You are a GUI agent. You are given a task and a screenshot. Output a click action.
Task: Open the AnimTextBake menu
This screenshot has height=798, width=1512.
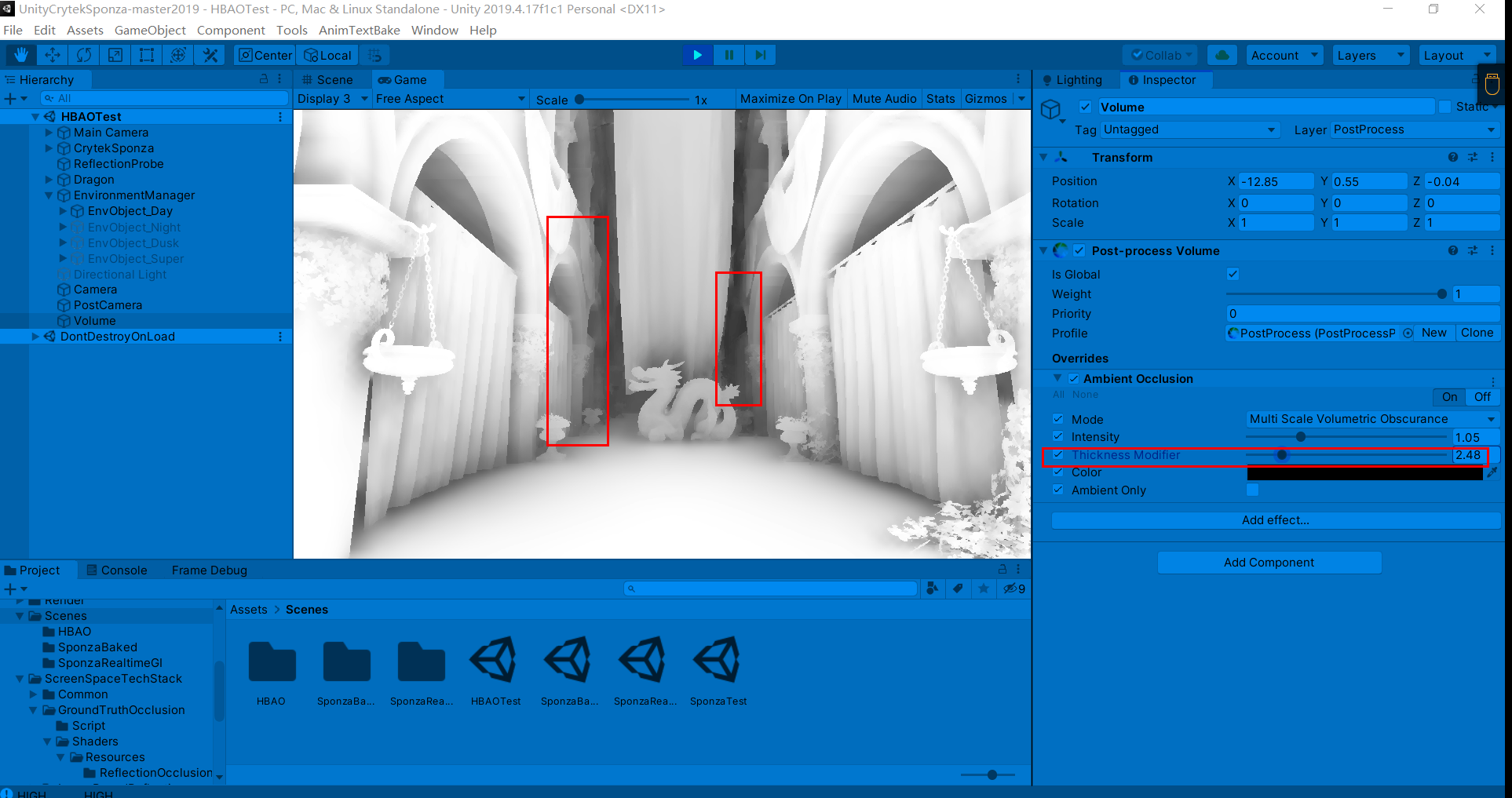(360, 30)
